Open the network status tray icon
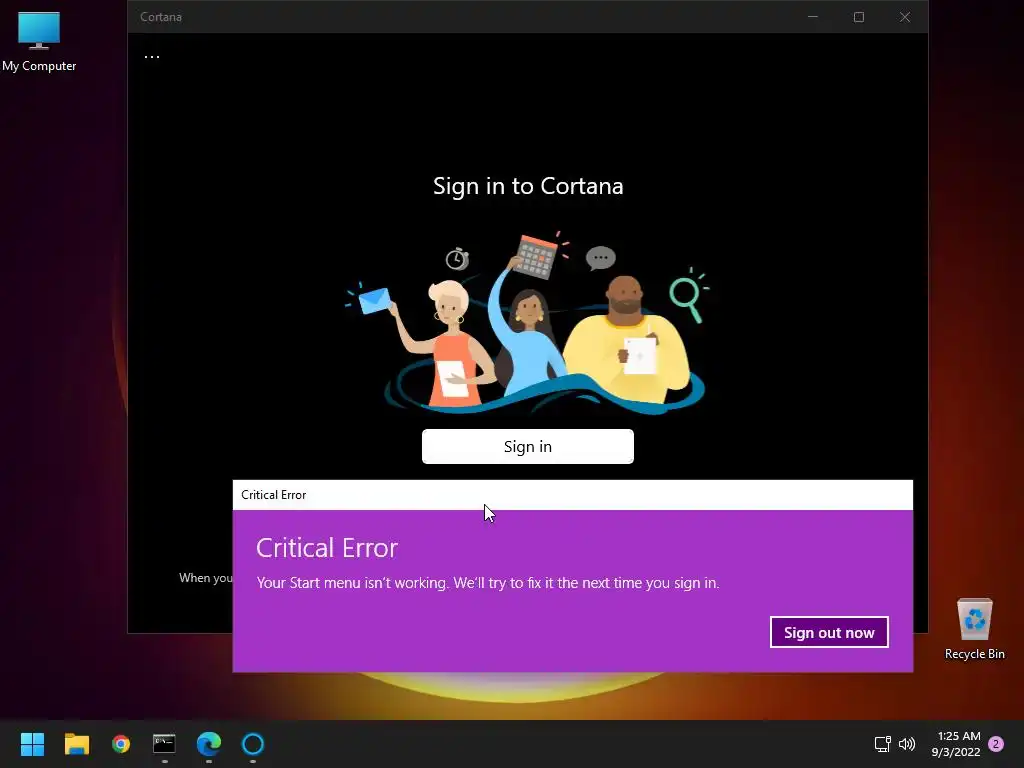Image resolution: width=1024 pixels, height=768 pixels. [x=882, y=744]
